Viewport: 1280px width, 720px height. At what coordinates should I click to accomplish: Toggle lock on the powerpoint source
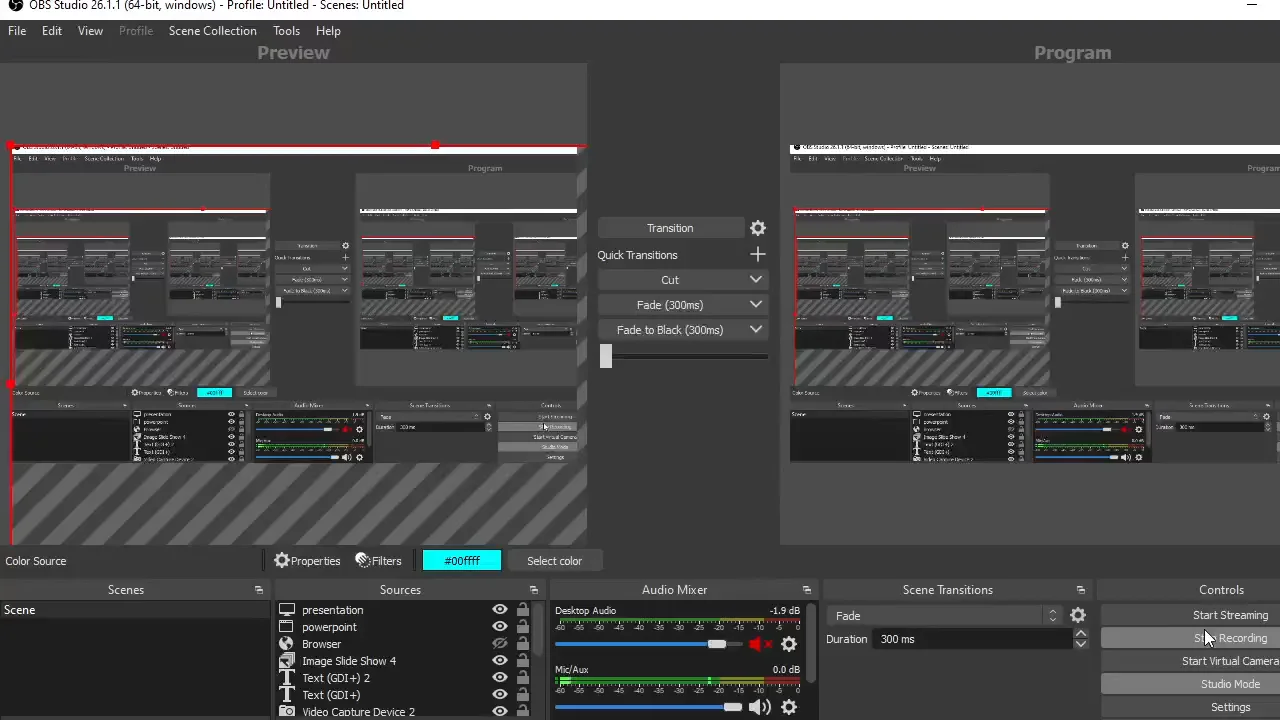[x=523, y=627]
